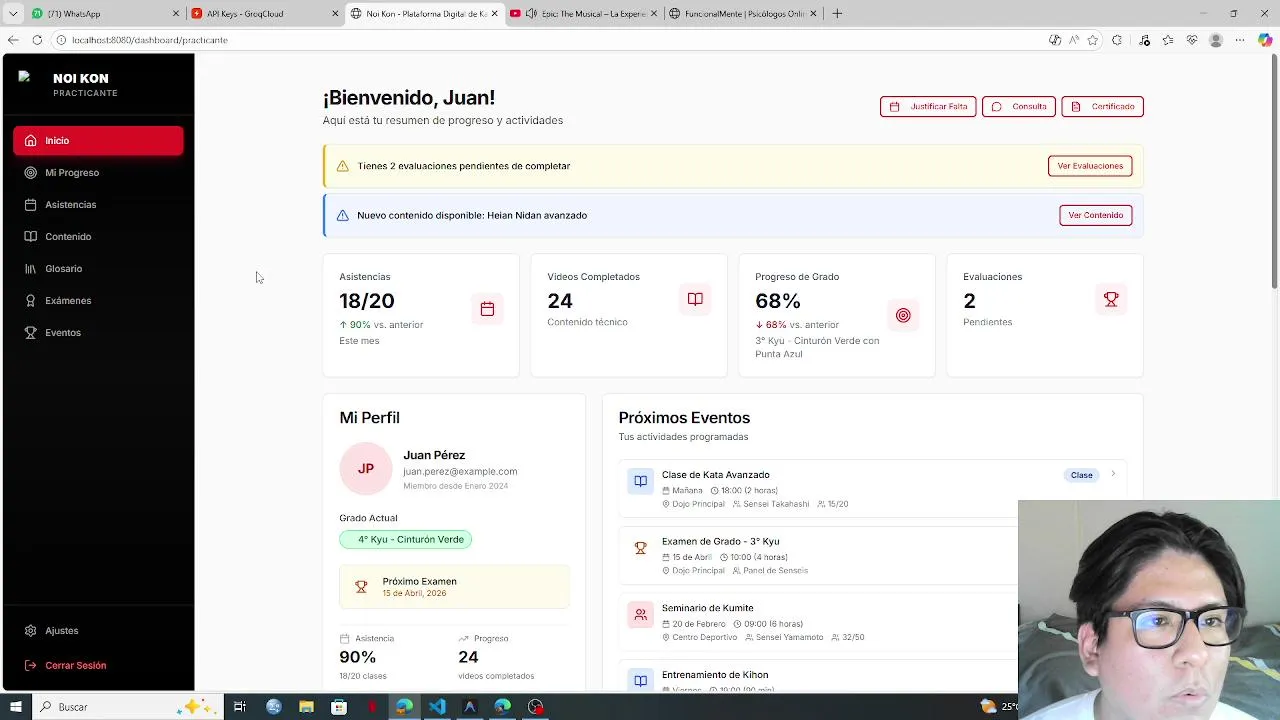This screenshot has height=720, width=1280.
Task: Open Eventos in the sidebar
Action: pos(98,333)
